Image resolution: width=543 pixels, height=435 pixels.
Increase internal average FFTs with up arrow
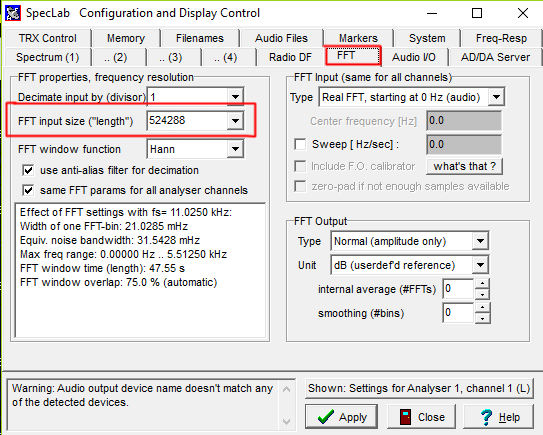click(482, 284)
